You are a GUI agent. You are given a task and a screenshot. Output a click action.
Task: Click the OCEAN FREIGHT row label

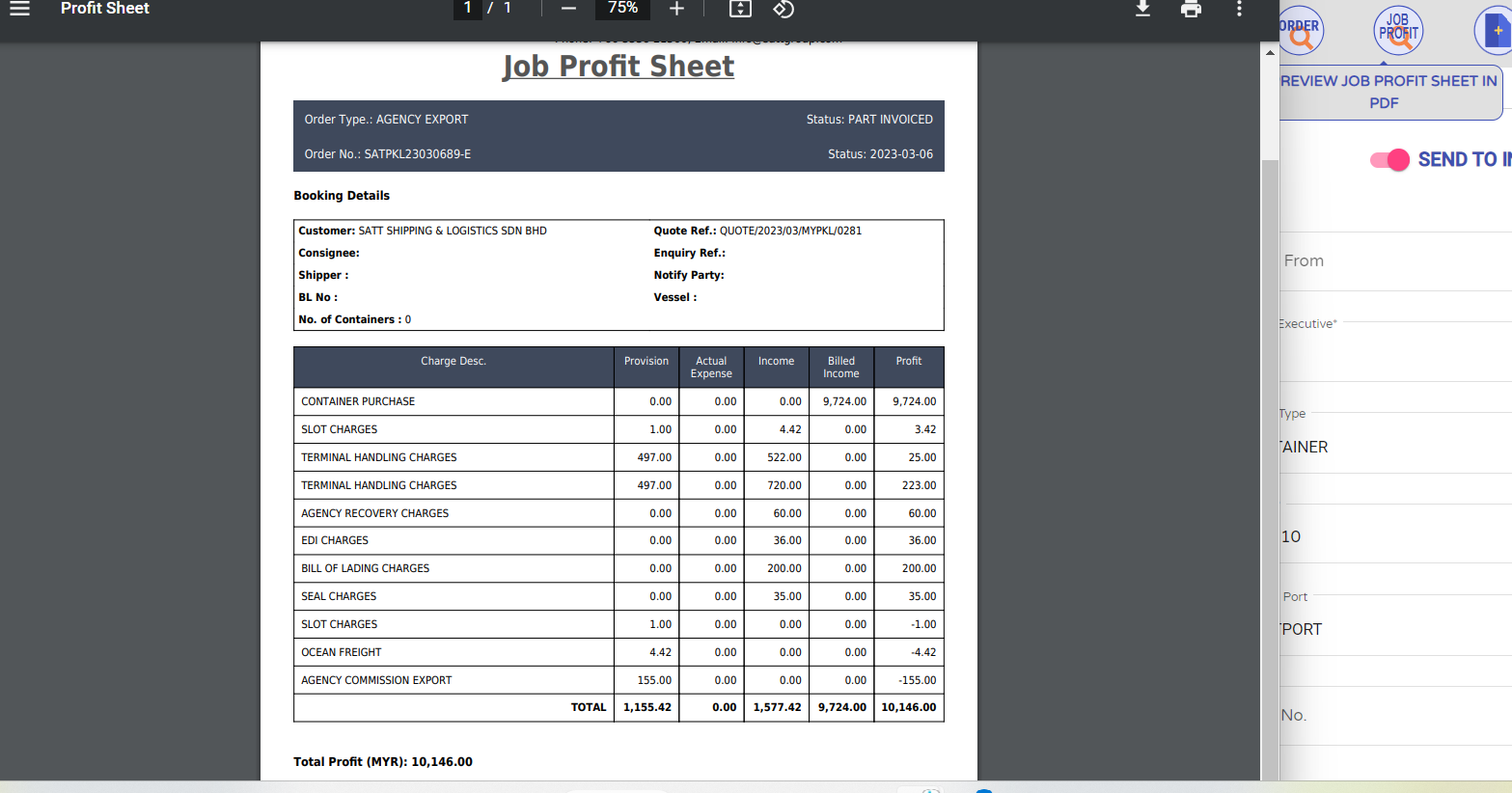tap(342, 652)
